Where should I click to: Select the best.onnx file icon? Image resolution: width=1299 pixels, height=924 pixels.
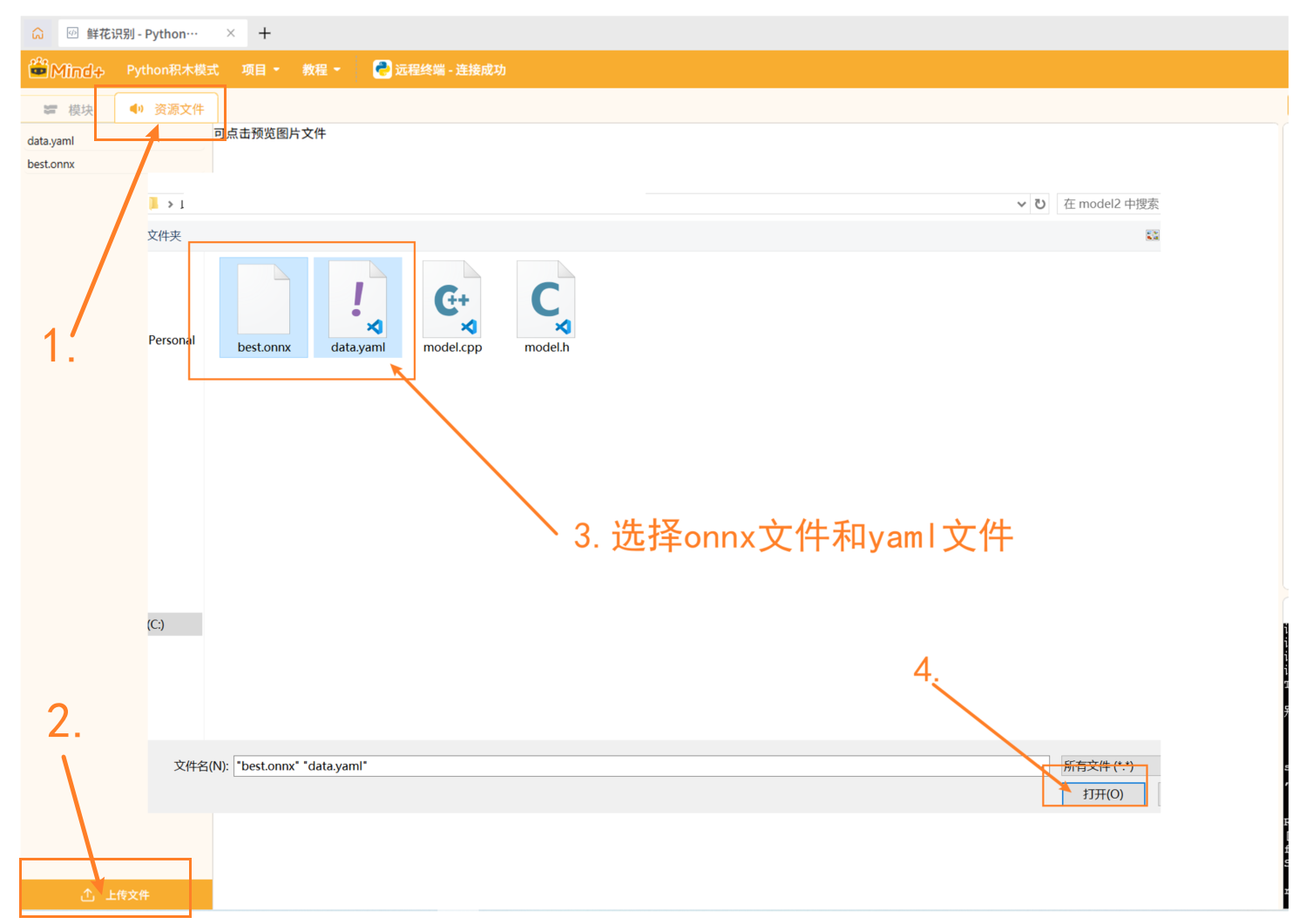(264, 300)
